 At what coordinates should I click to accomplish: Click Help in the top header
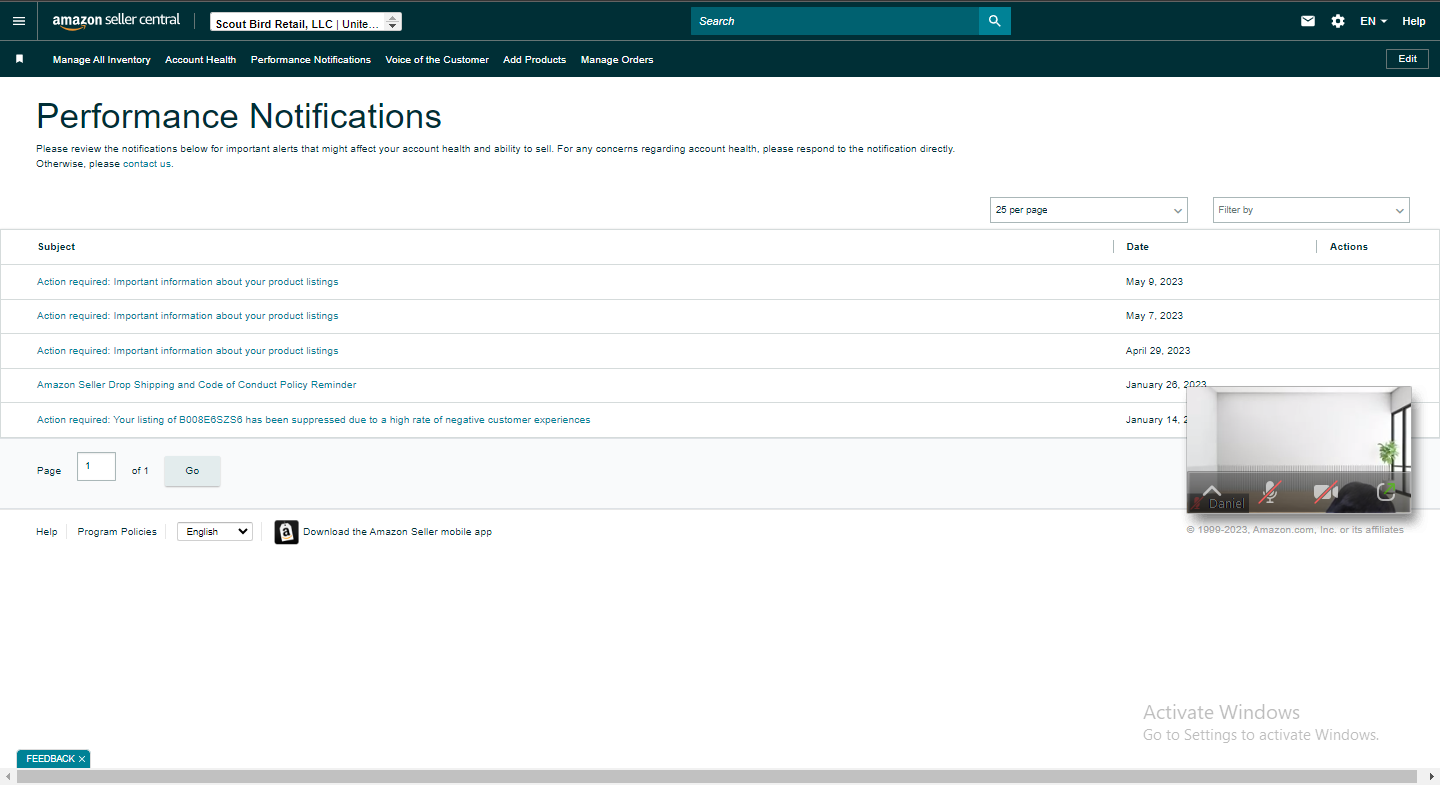pyautogui.click(x=1414, y=21)
